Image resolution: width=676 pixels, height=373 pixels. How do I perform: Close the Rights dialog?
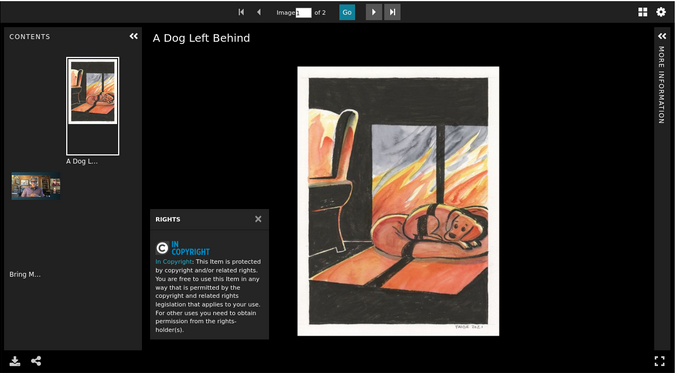[x=258, y=219]
